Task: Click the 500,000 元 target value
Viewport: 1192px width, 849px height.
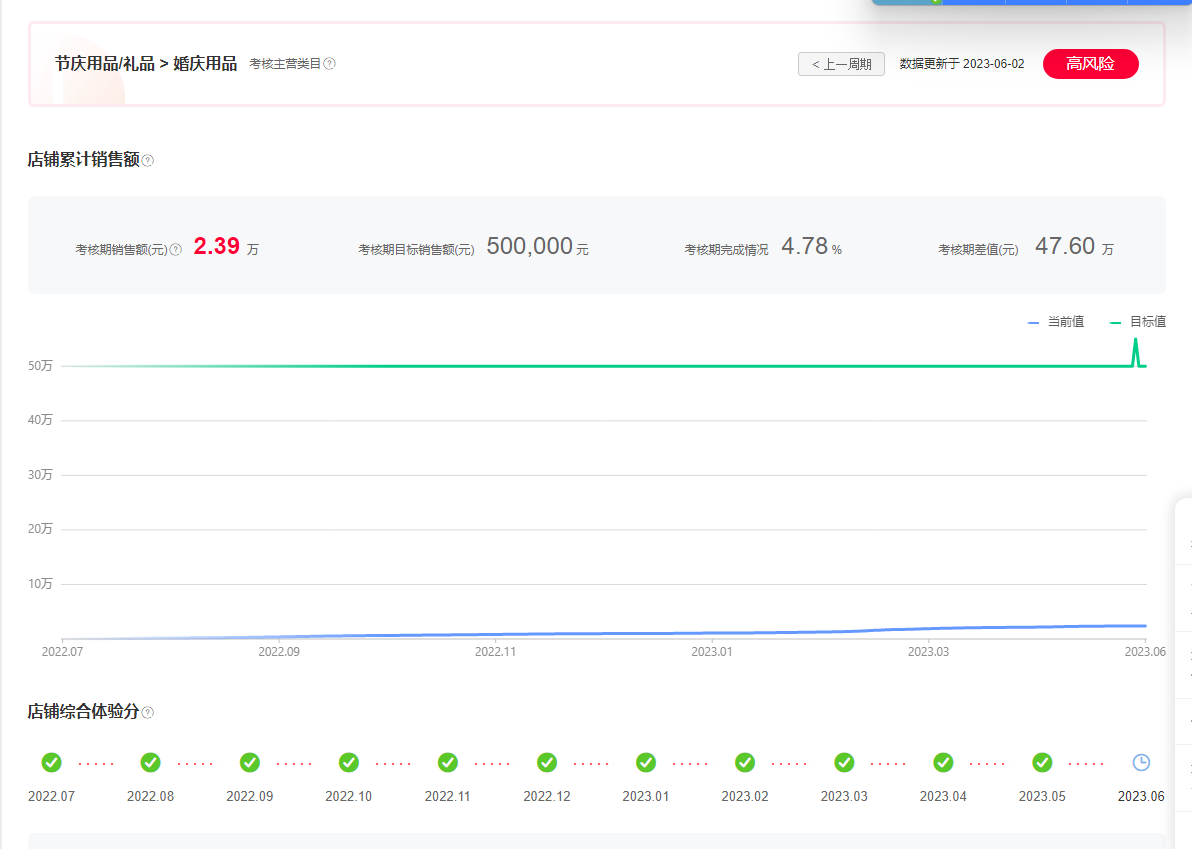Action: click(537, 246)
